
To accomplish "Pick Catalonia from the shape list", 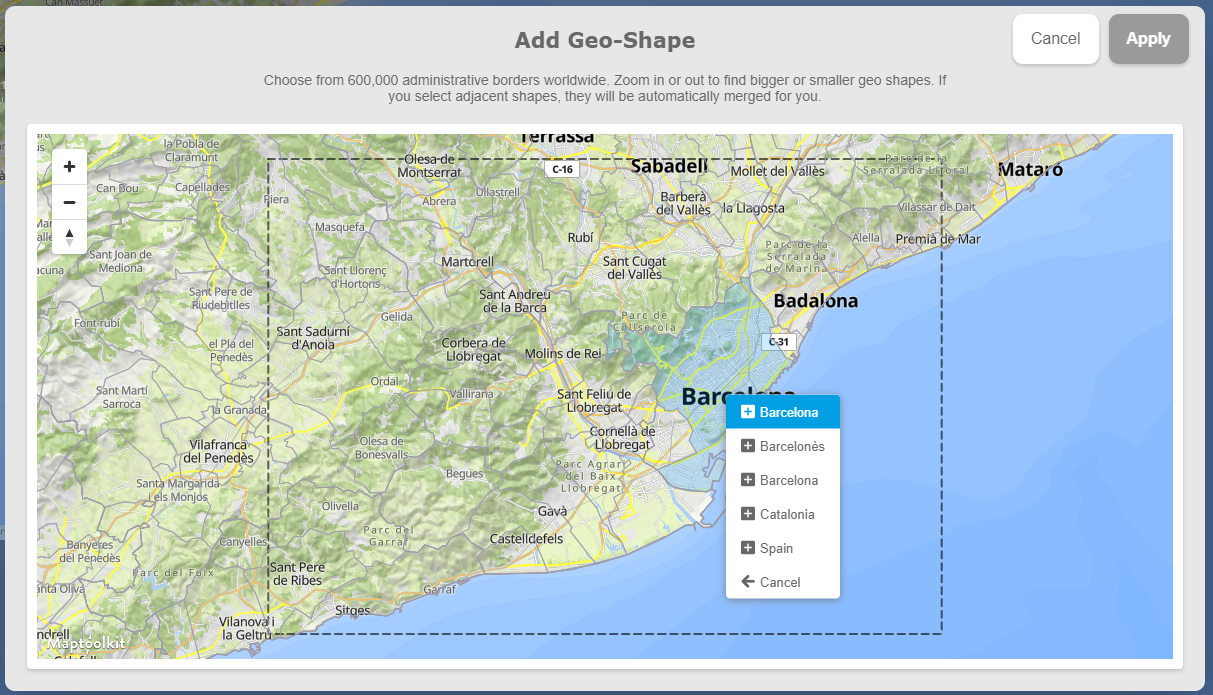I will [783, 514].
